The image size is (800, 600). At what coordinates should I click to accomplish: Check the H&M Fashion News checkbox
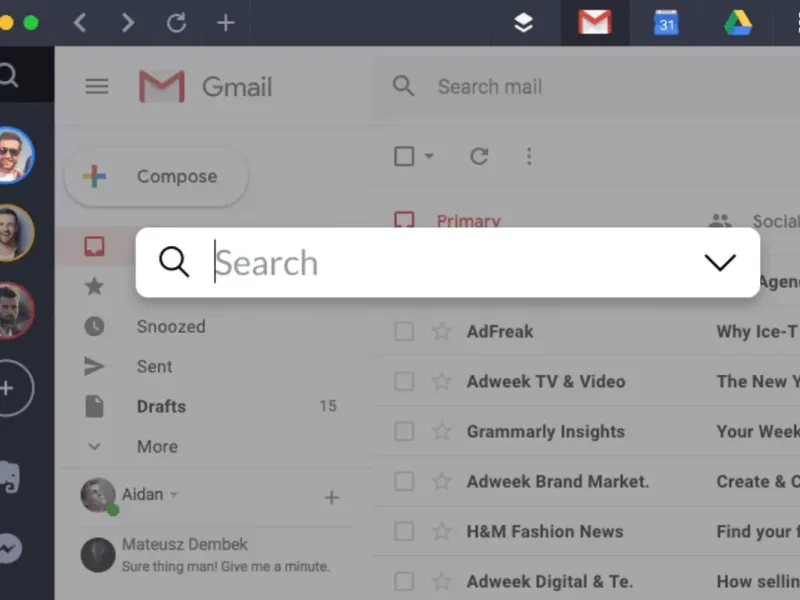pos(404,532)
